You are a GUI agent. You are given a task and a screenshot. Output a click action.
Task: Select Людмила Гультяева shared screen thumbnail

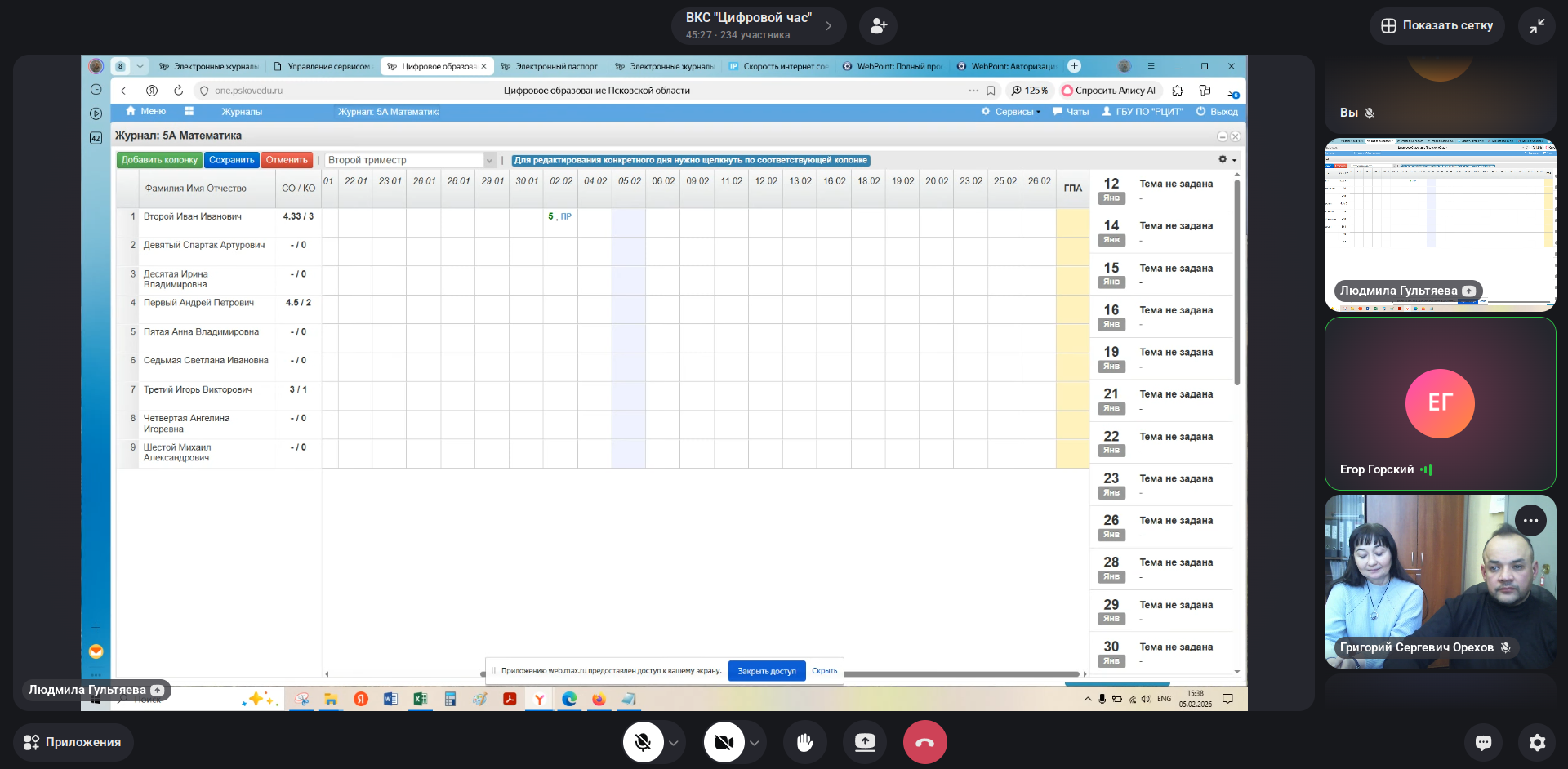coord(1440,224)
